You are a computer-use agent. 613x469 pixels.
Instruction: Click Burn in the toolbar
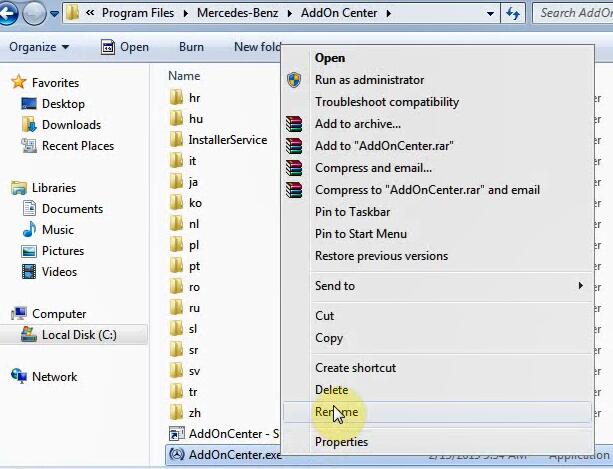pyautogui.click(x=191, y=47)
